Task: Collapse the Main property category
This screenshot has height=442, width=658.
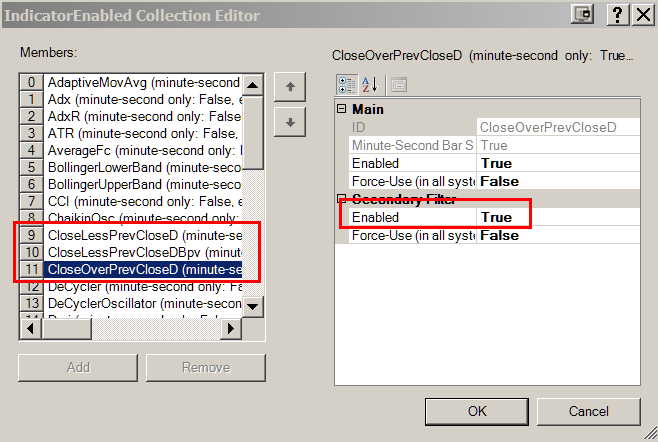Action: pos(342,109)
